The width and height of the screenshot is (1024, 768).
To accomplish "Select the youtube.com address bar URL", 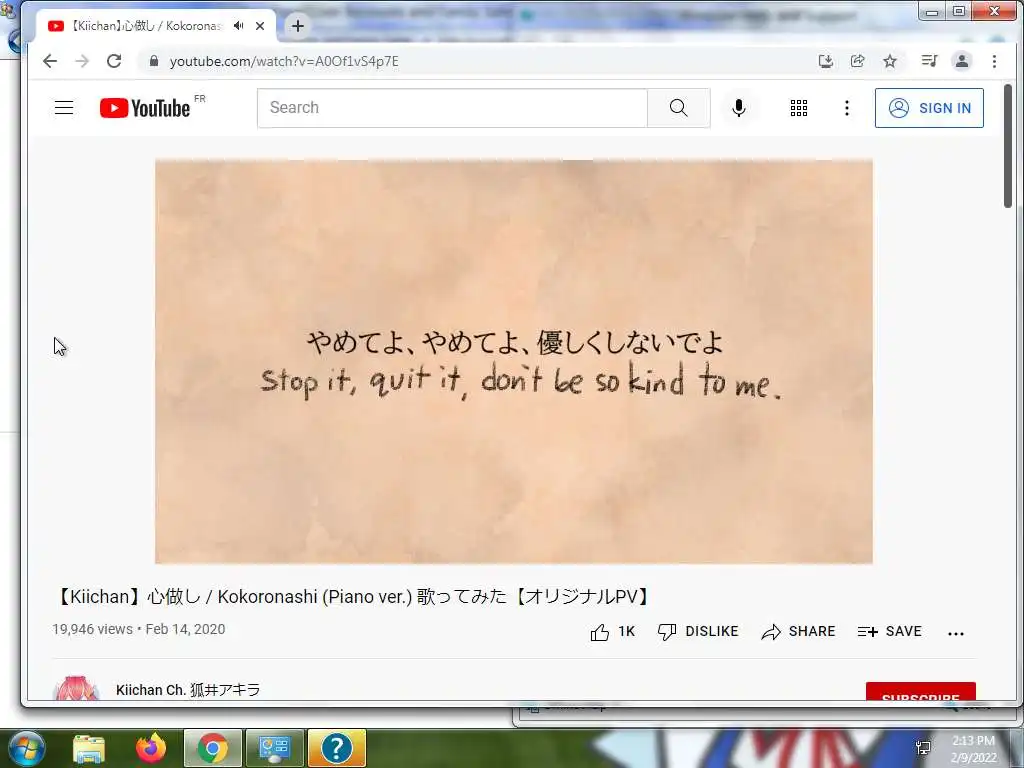I will [x=284, y=61].
